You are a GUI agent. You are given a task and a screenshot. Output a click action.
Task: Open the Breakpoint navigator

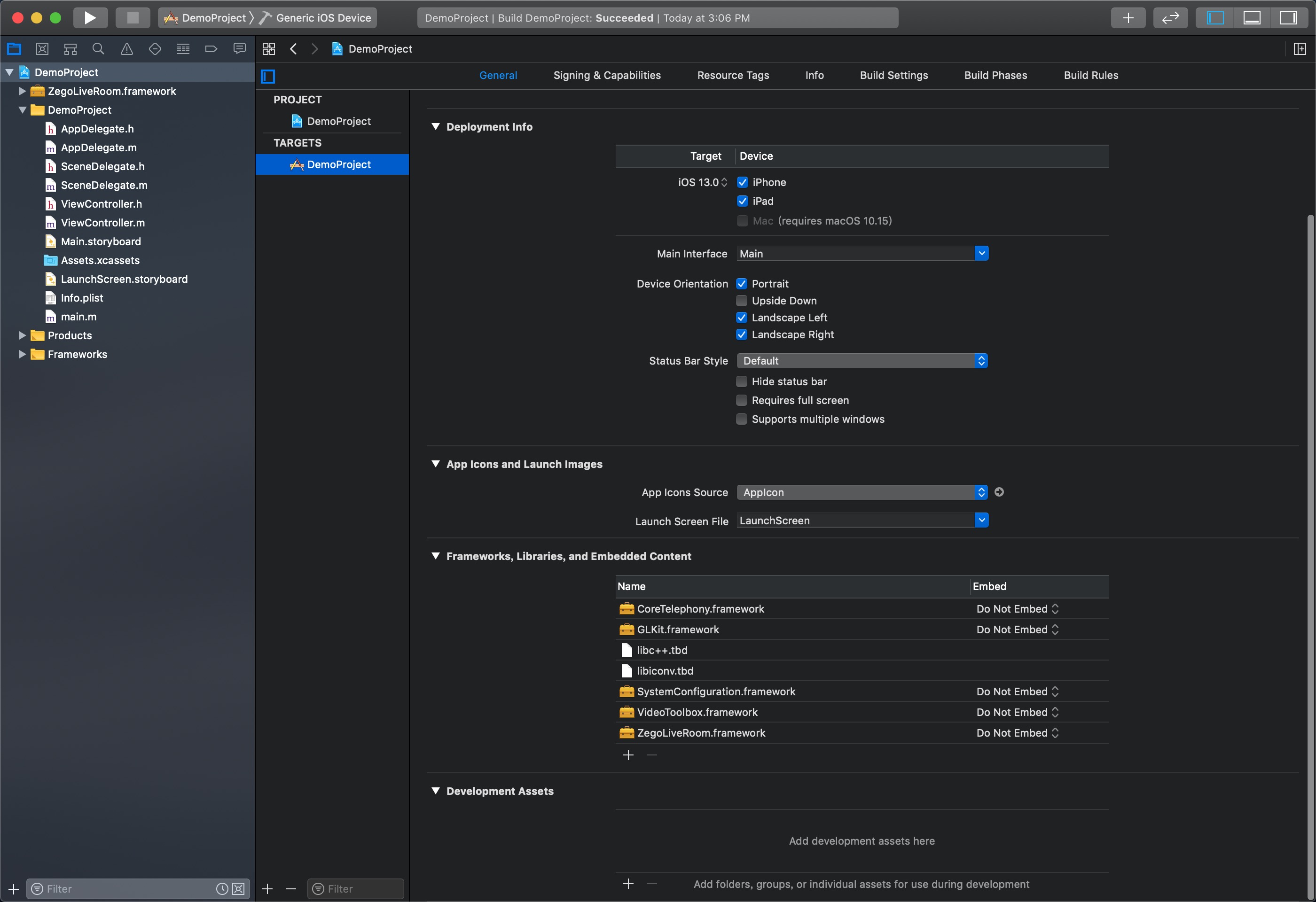[211, 49]
